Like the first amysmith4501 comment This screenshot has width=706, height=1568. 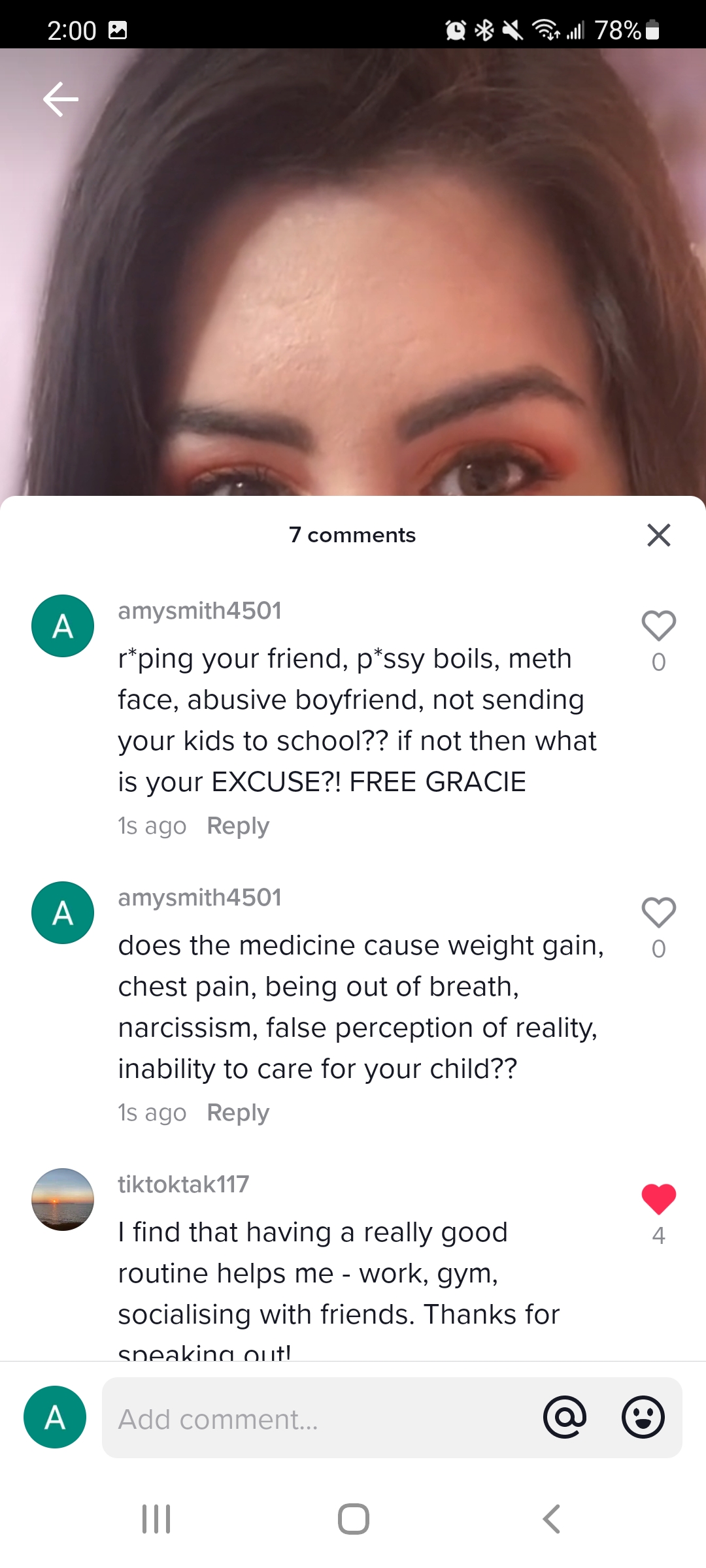tap(658, 626)
